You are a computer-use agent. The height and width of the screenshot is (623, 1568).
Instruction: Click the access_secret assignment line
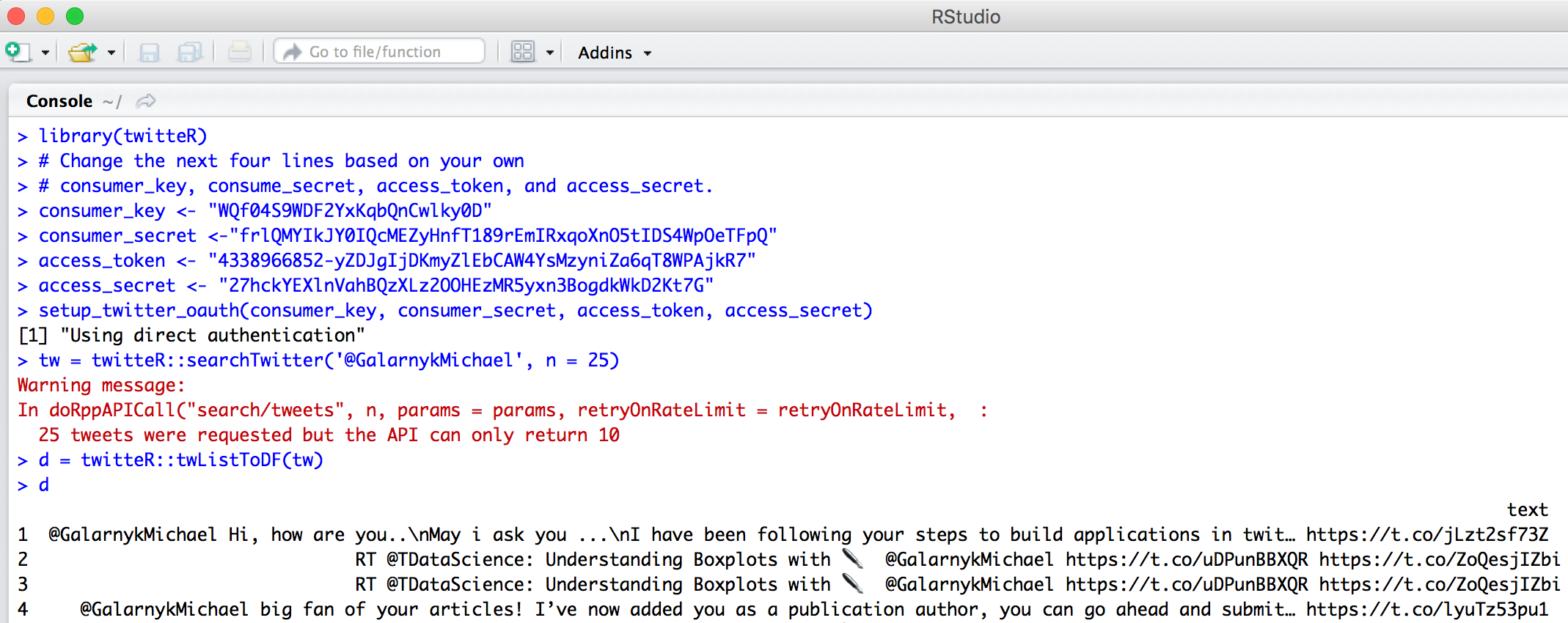365,285
